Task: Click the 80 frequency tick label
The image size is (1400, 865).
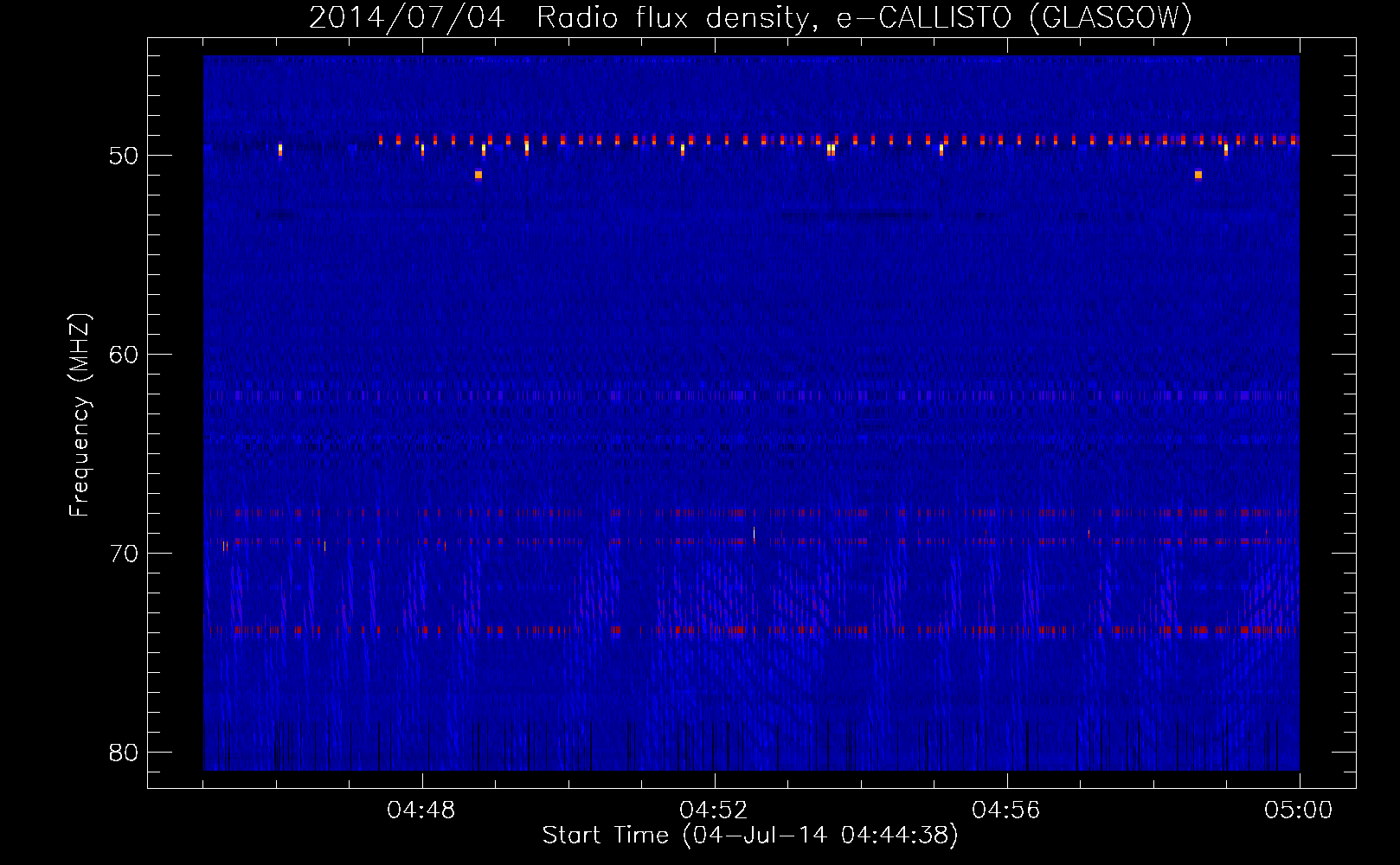Action: coord(124,753)
